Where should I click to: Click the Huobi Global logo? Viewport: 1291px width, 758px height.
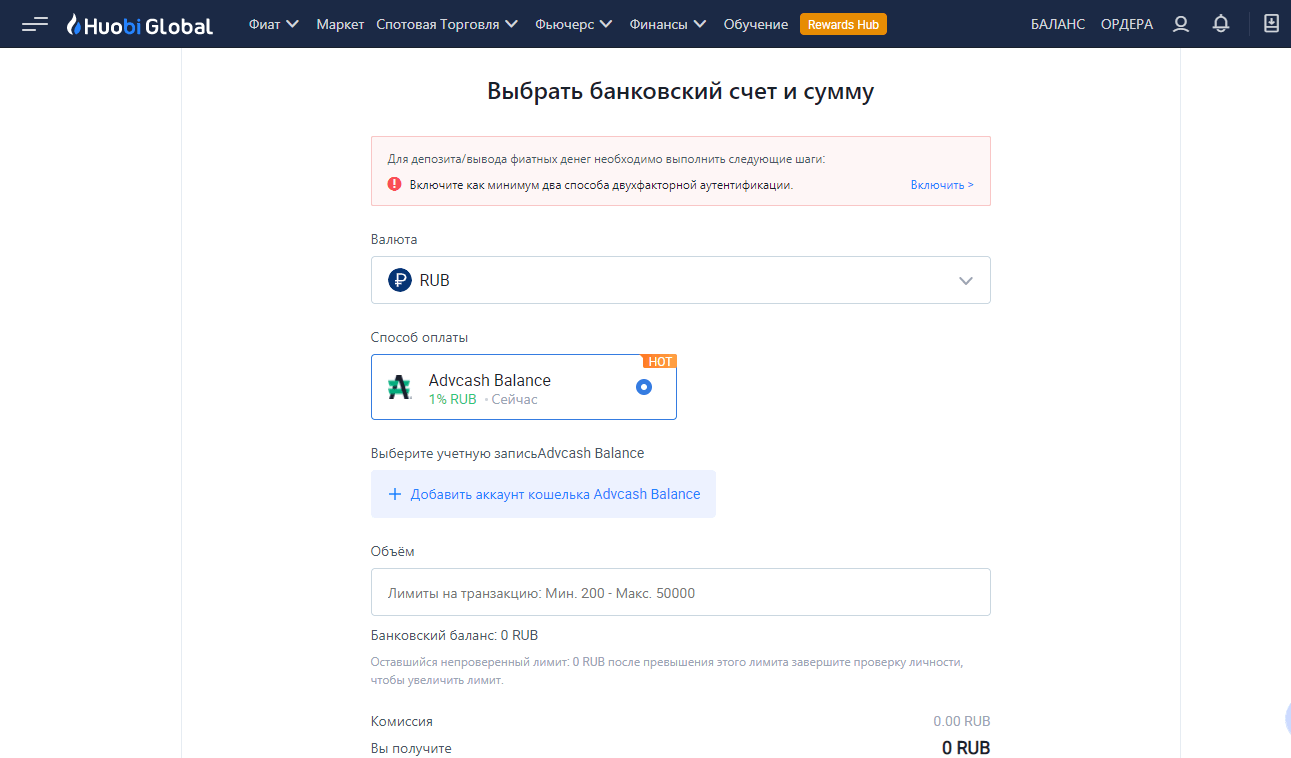[139, 25]
